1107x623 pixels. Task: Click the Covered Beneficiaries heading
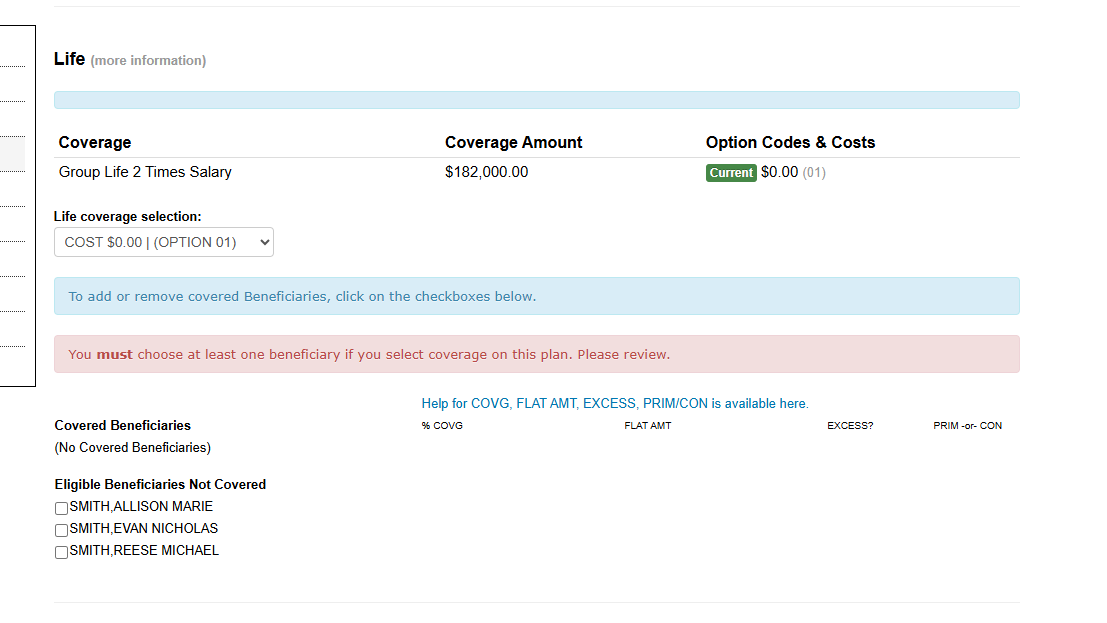[x=122, y=425]
